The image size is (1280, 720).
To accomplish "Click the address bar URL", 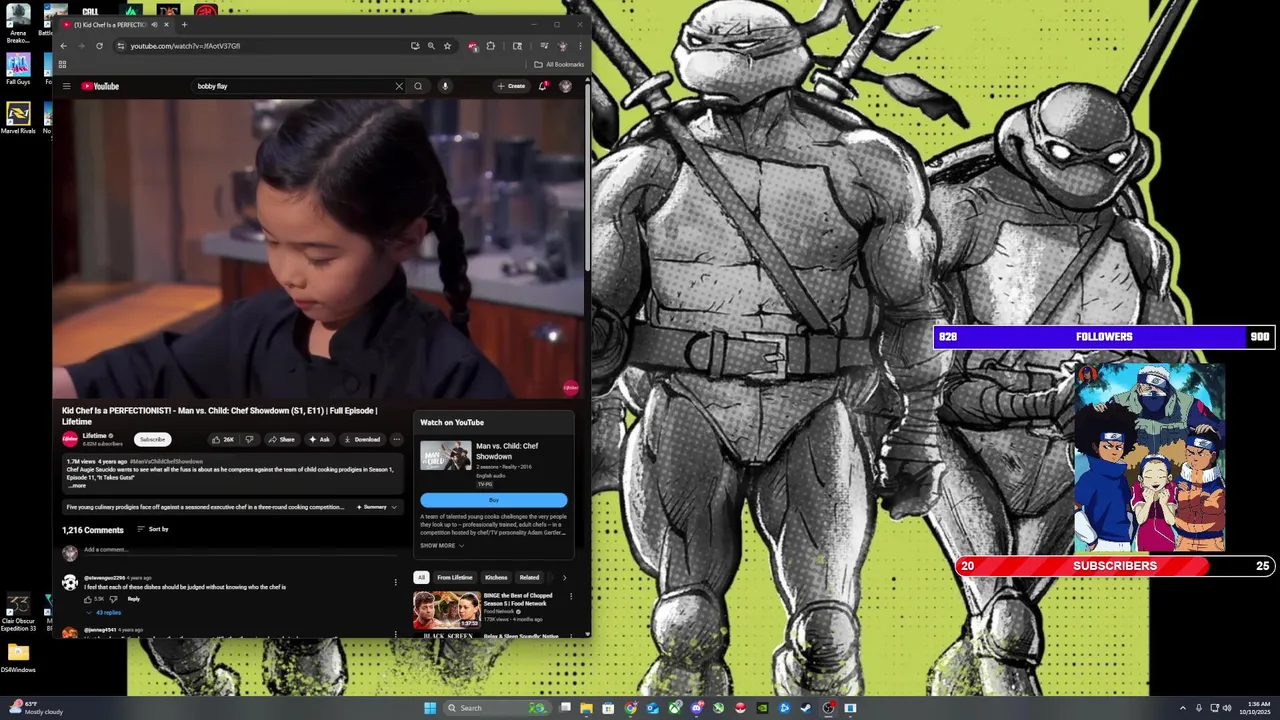I will coord(185,46).
